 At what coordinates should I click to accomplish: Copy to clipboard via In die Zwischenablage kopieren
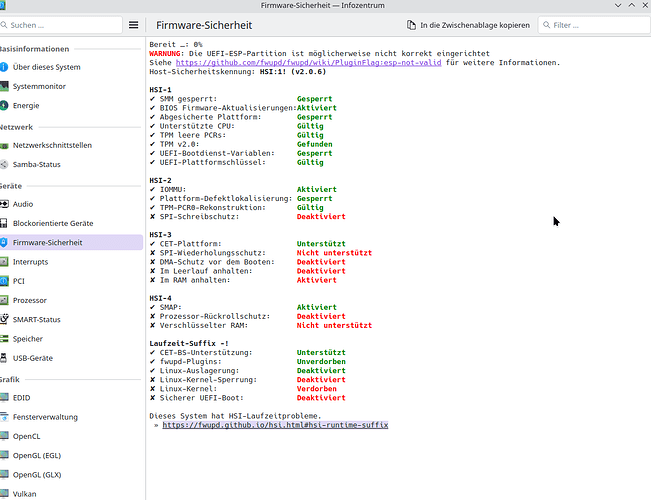pos(468,25)
